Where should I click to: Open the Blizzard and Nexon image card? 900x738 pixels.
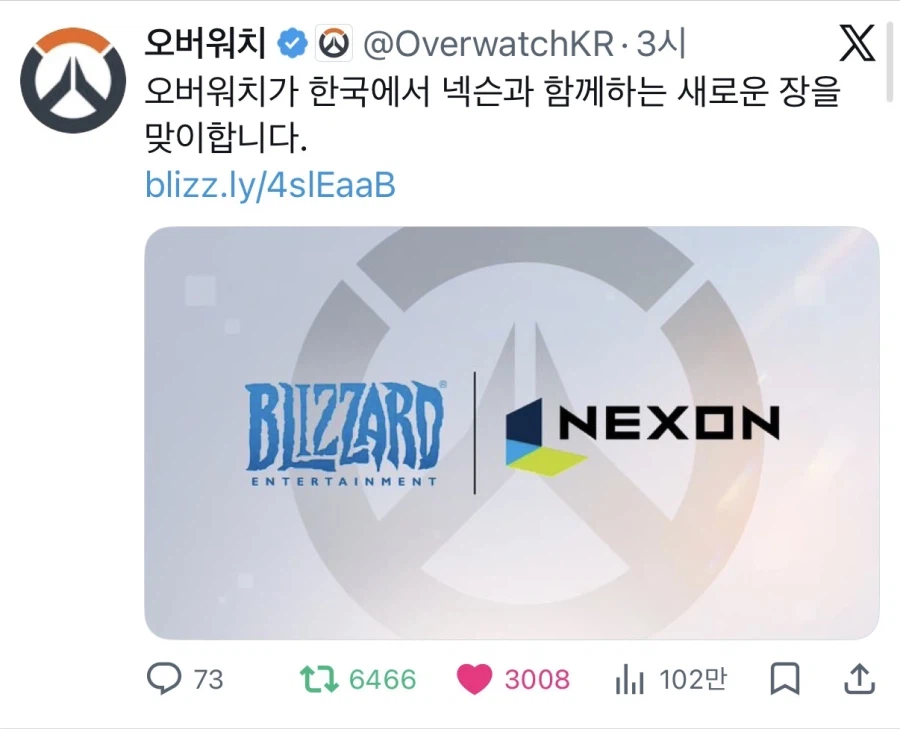[x=512, y=433]
